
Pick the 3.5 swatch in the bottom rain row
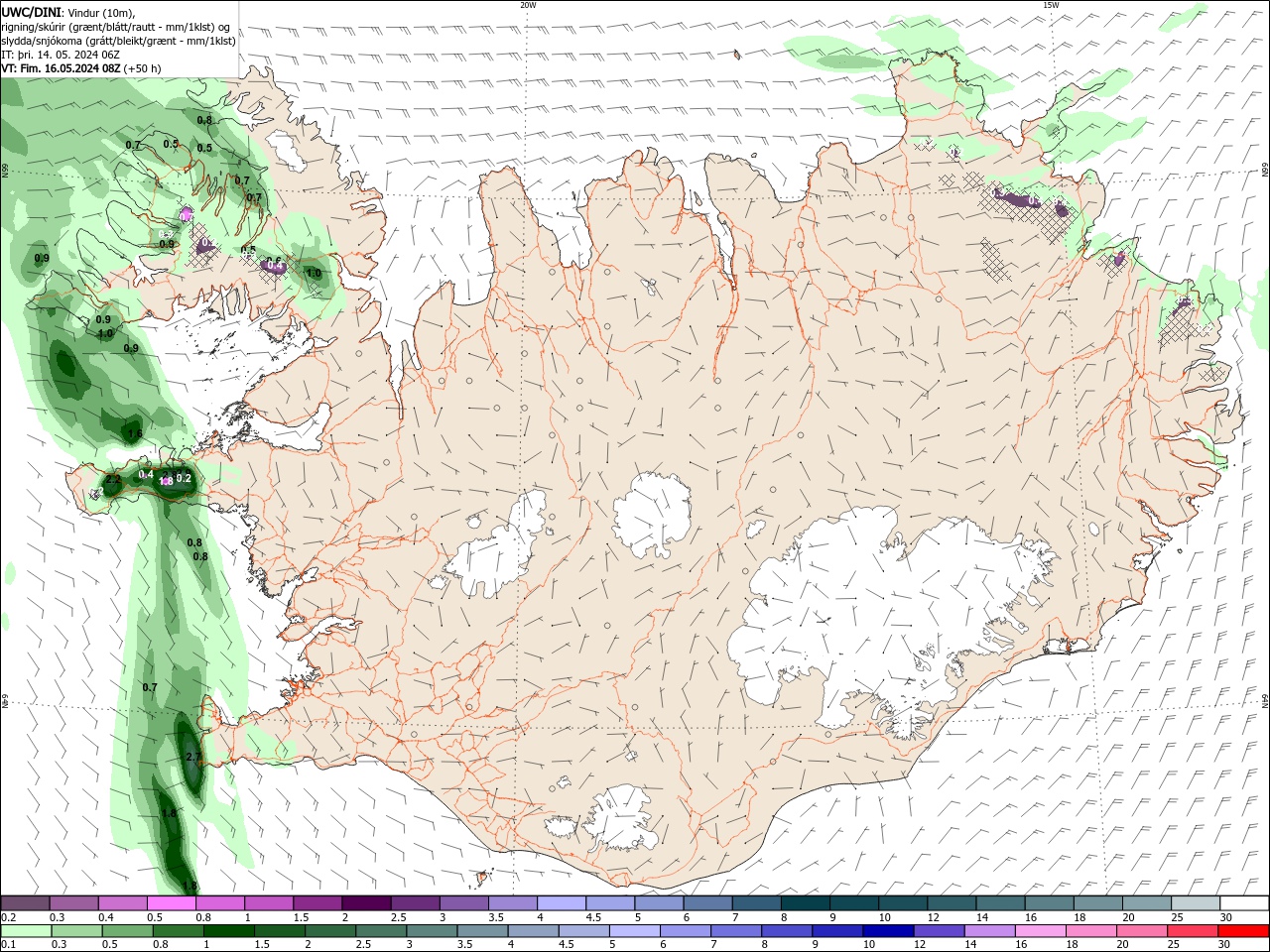tap(482, 931)
